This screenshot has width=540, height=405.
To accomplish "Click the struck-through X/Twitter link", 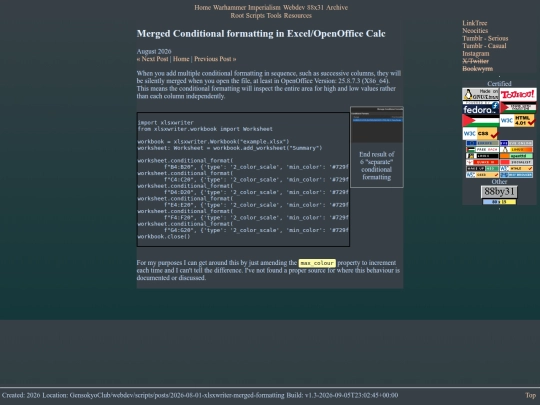I will tap(475, 61).
